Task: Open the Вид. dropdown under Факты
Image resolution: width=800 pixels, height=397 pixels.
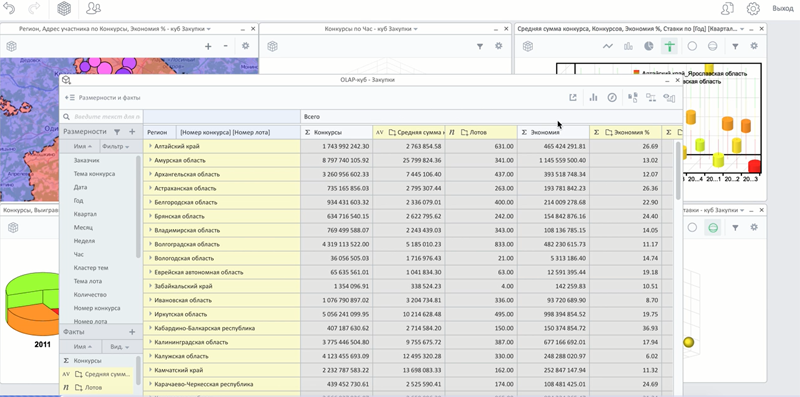Action: click(119, 347)
